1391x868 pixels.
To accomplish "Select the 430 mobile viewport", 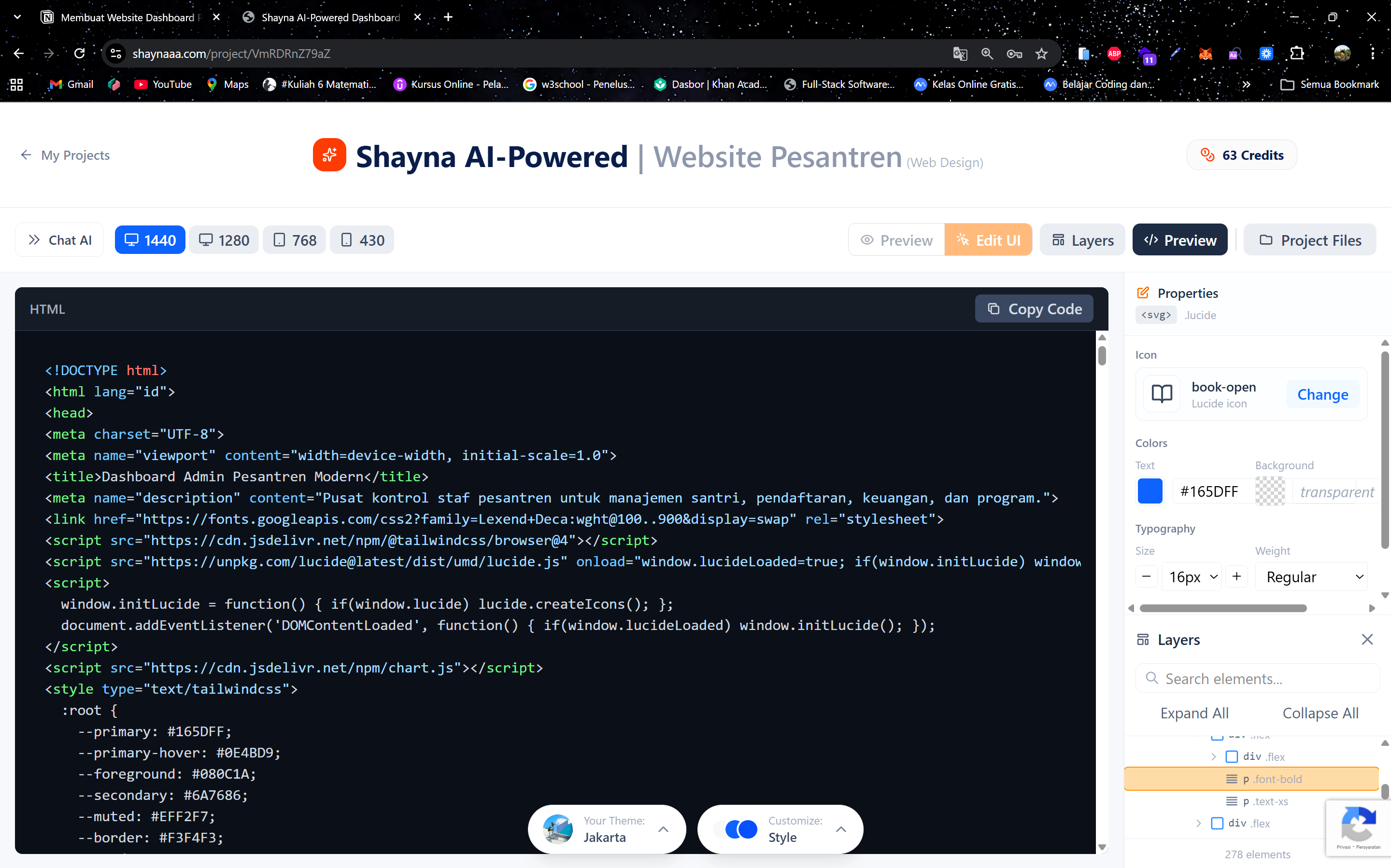I will (x=361, y=239).
